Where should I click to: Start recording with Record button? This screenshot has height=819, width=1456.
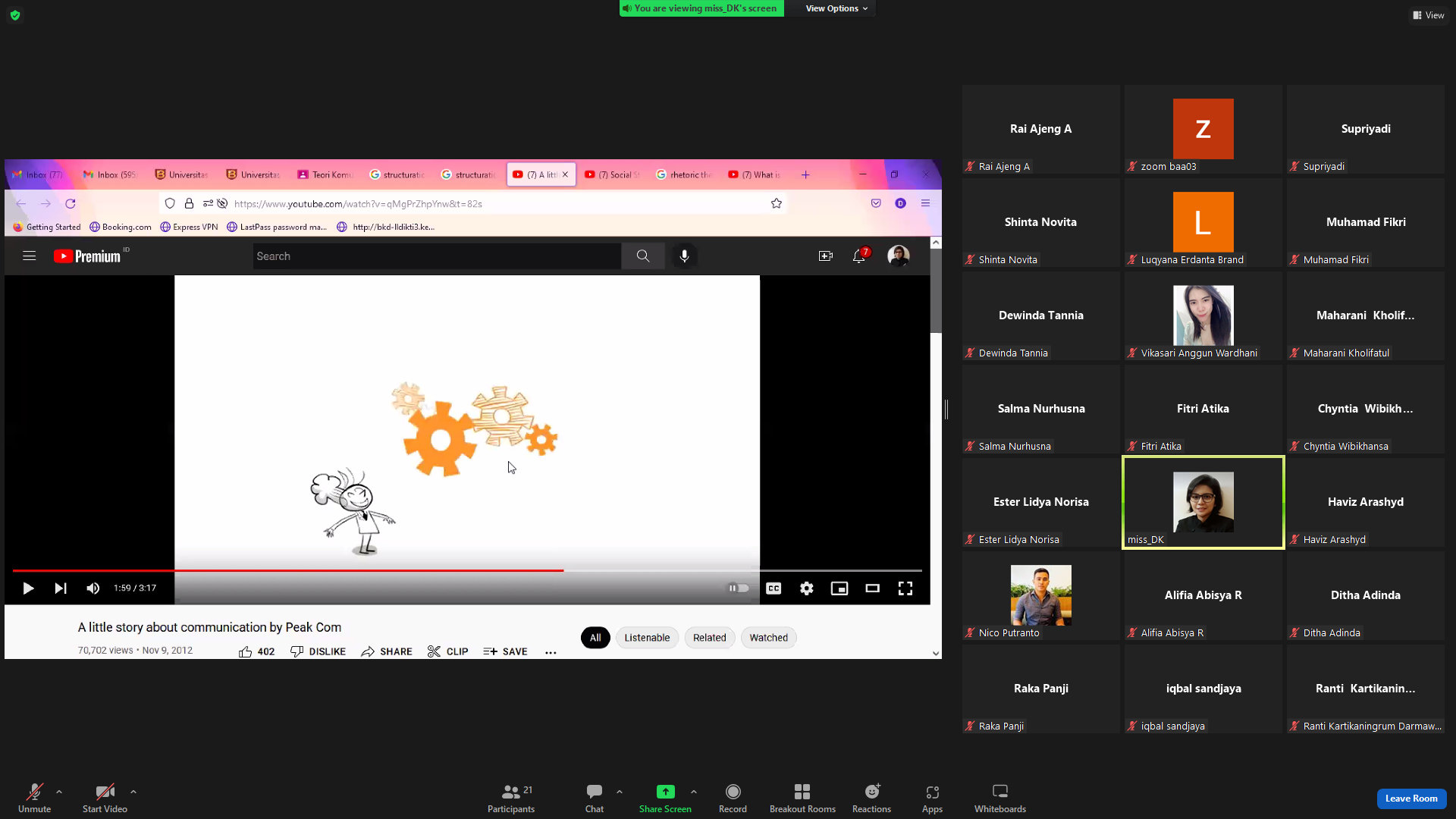click(x=733, y=798)
